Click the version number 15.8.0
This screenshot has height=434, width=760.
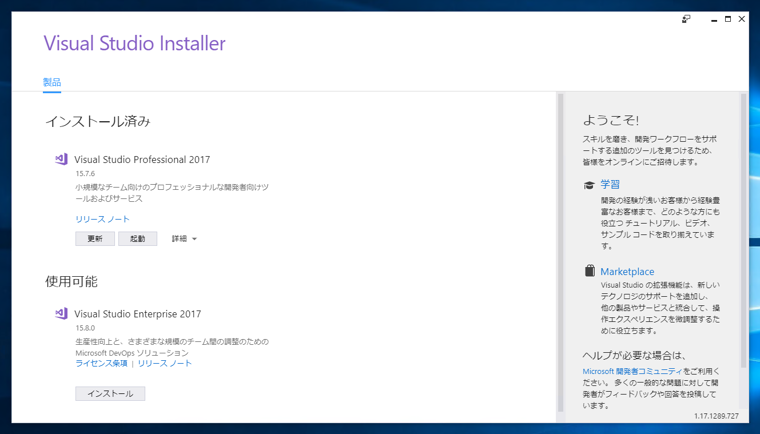(x=85, y=328)
